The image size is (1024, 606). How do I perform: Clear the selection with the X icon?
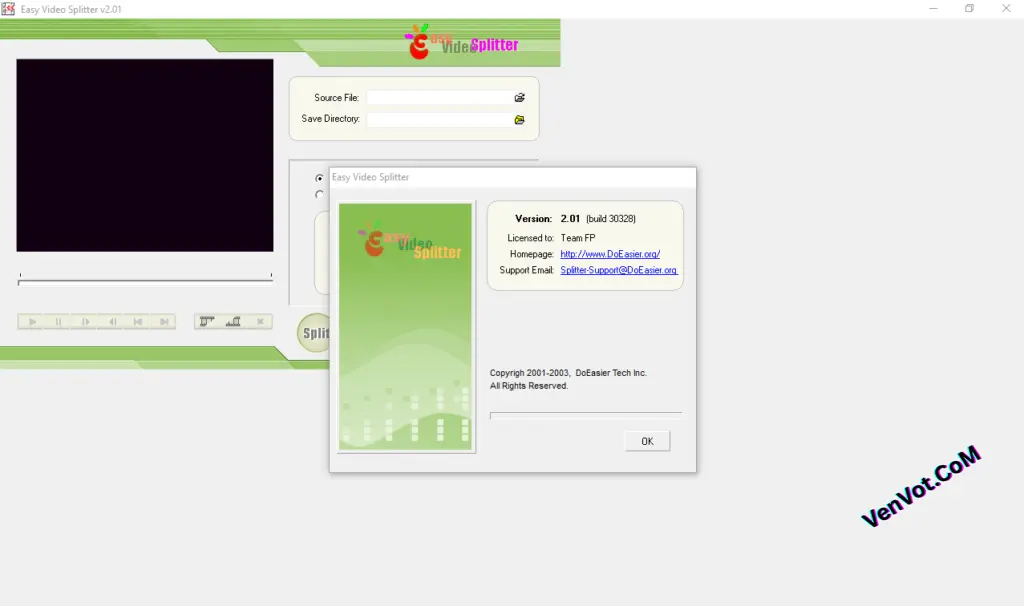click(x=260, y=321)
